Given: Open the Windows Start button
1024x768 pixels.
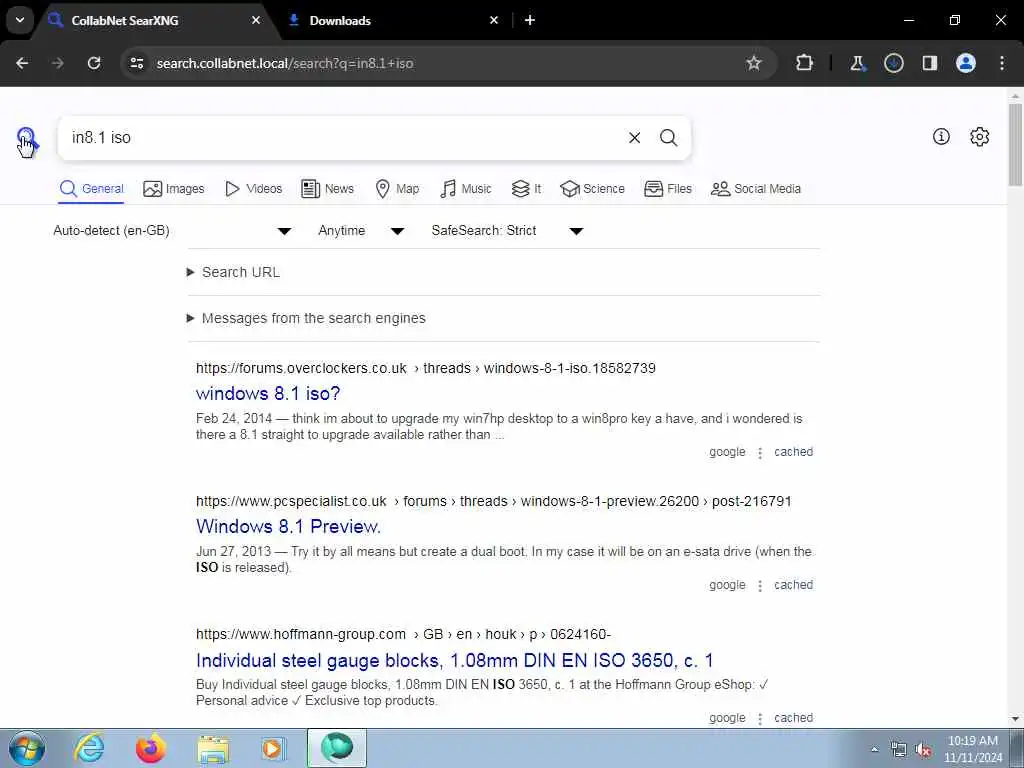Looking at the screenshot, I should pyautogui.click(x=27, y=748).
